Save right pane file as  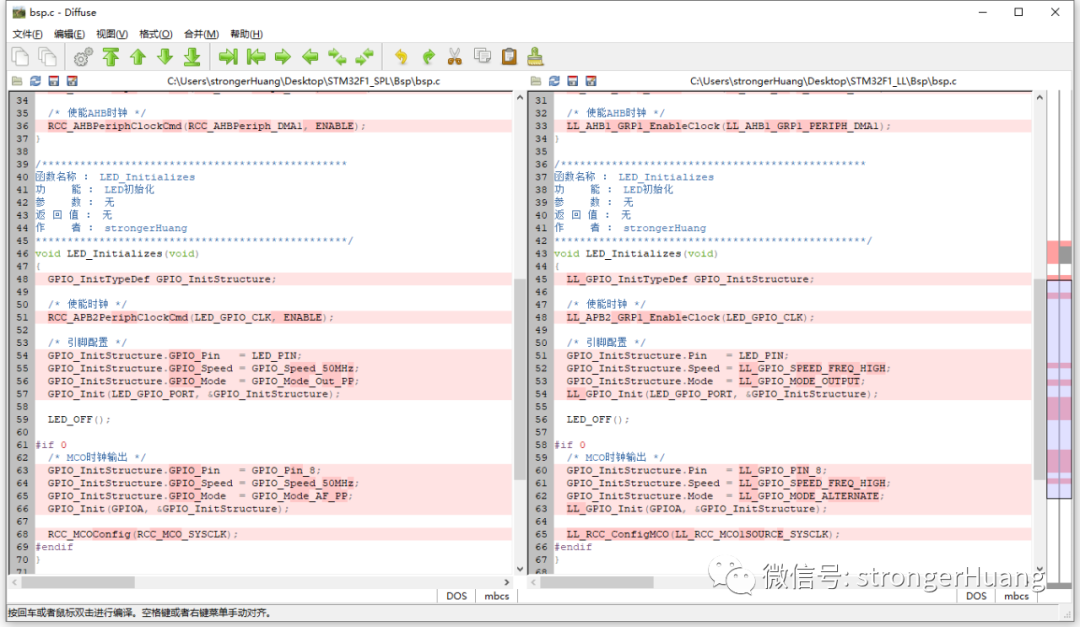pos(591,81)
